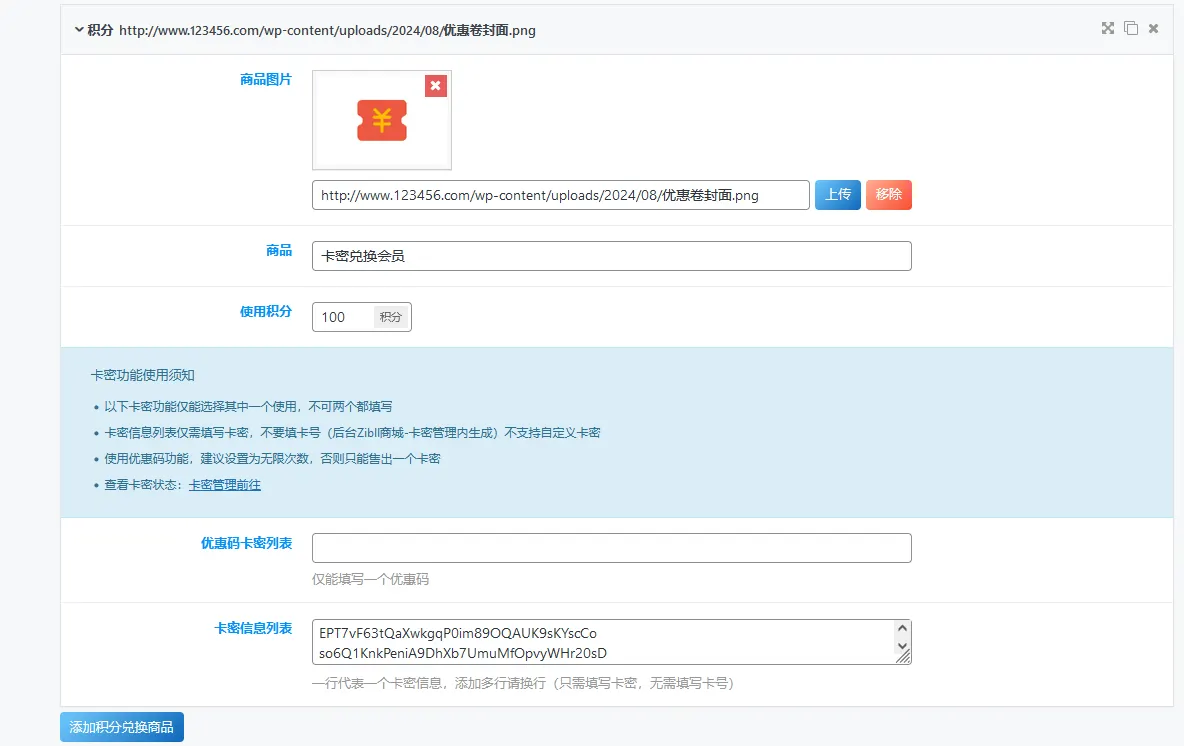1184x746 pixels.
Task: Click the image URL input field
Action: coord(560,195)
